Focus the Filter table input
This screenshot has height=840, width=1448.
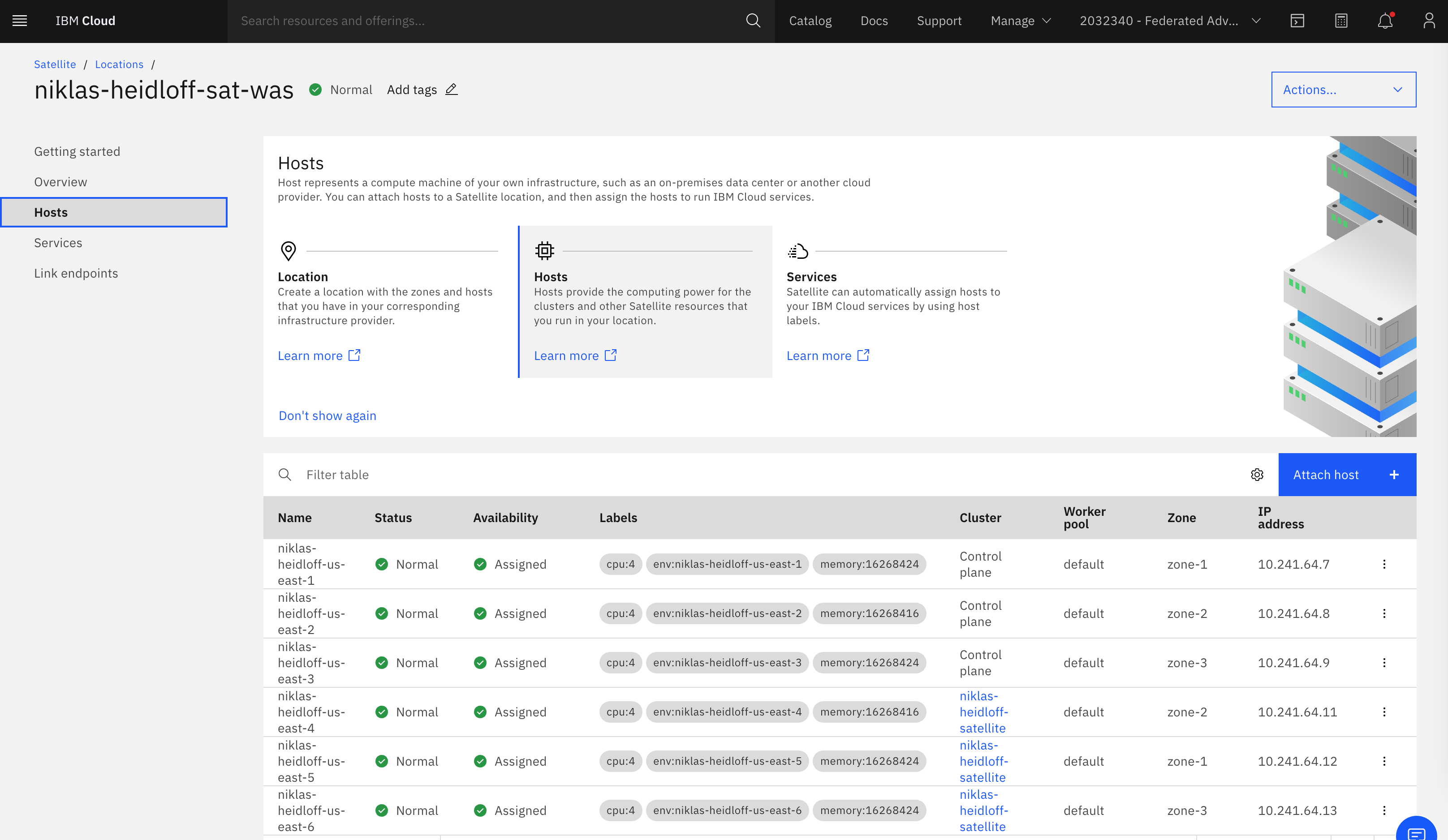click(770, 475)
